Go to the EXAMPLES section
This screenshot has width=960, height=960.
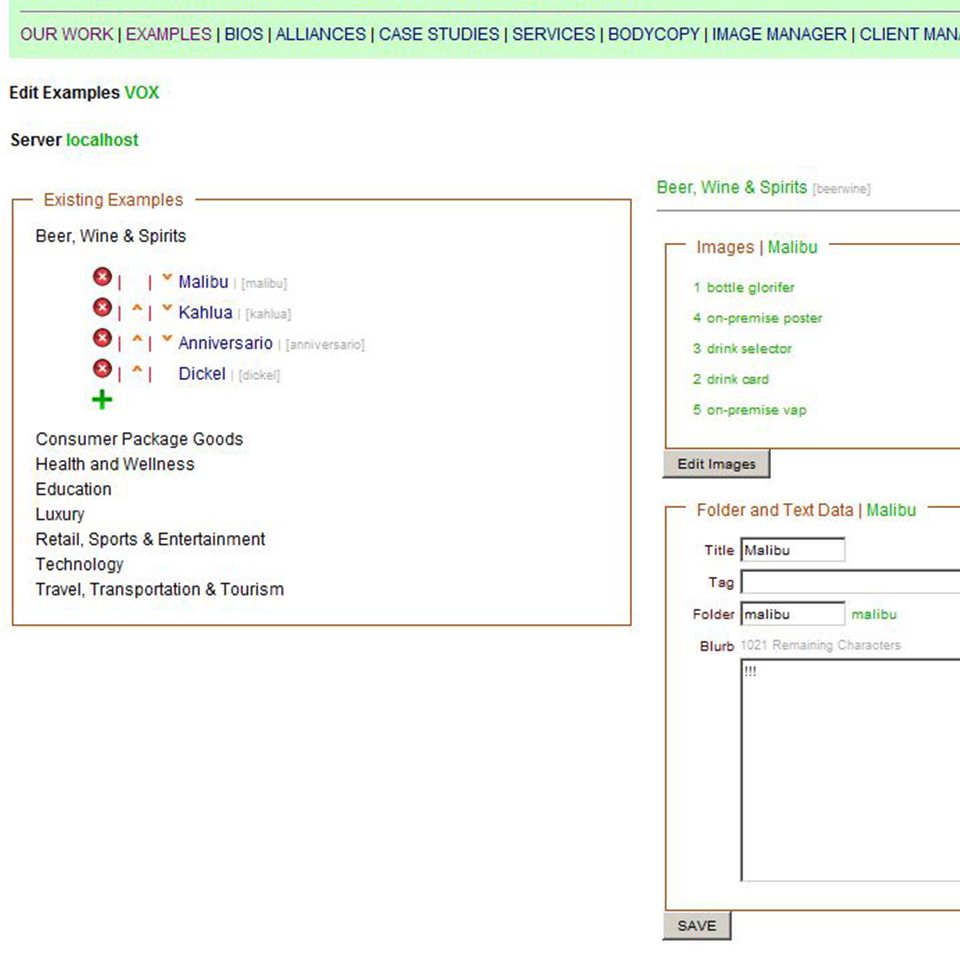[x=168, y=34]
